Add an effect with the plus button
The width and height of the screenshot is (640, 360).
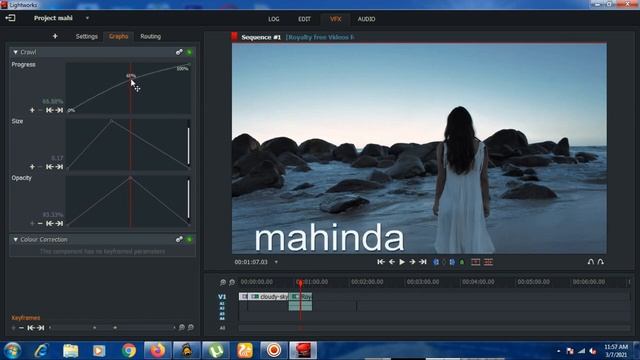pos(55,36)
